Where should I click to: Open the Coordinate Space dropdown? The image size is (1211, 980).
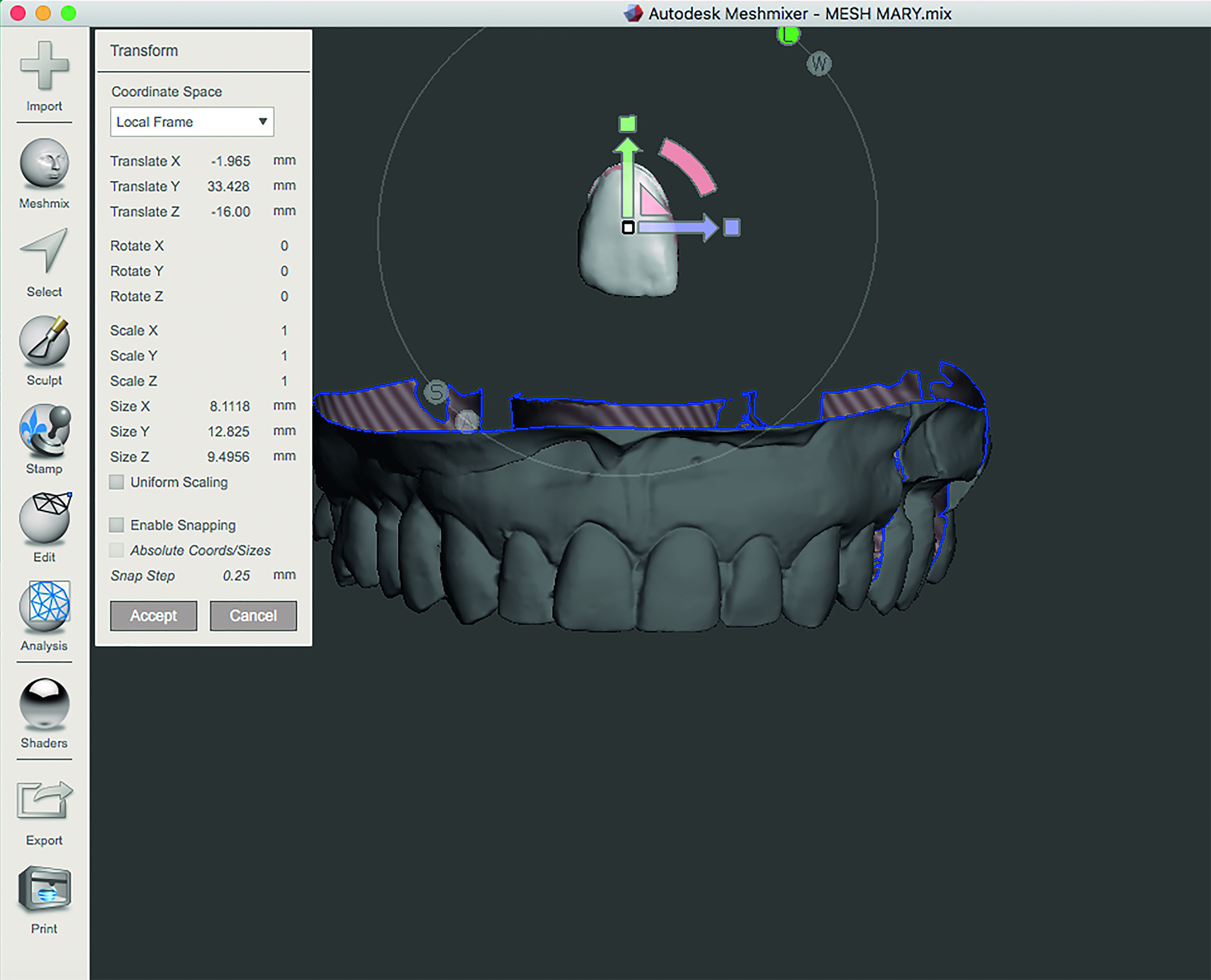tap(263, 122)
